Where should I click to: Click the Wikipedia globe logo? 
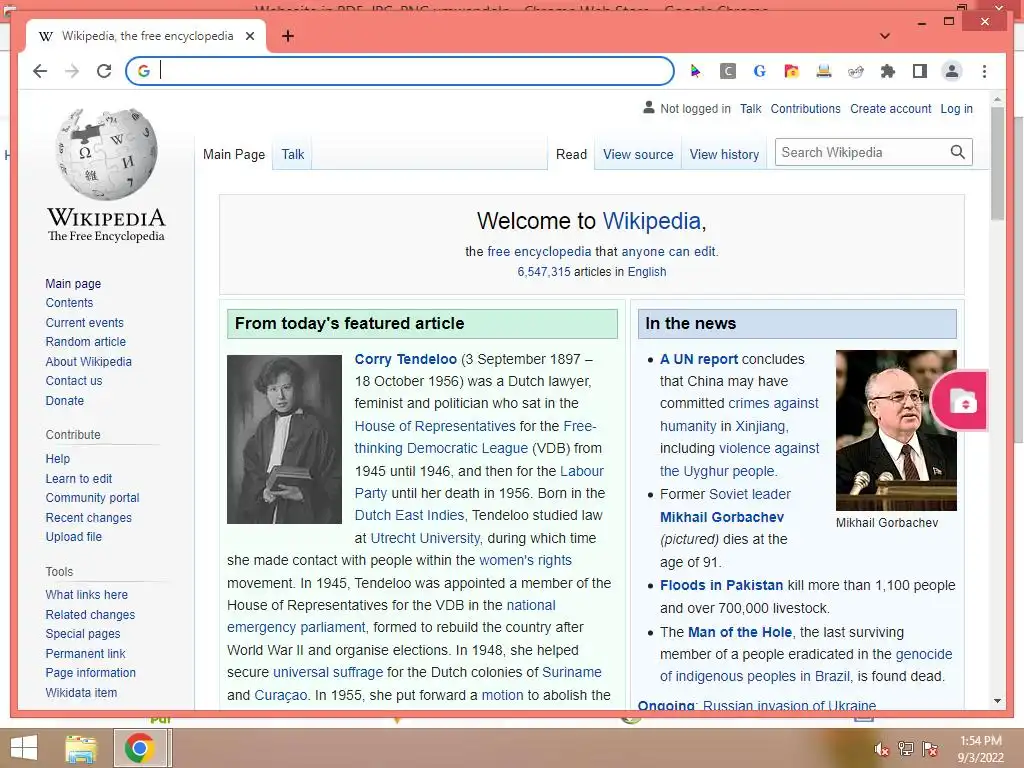pos(106,154)
